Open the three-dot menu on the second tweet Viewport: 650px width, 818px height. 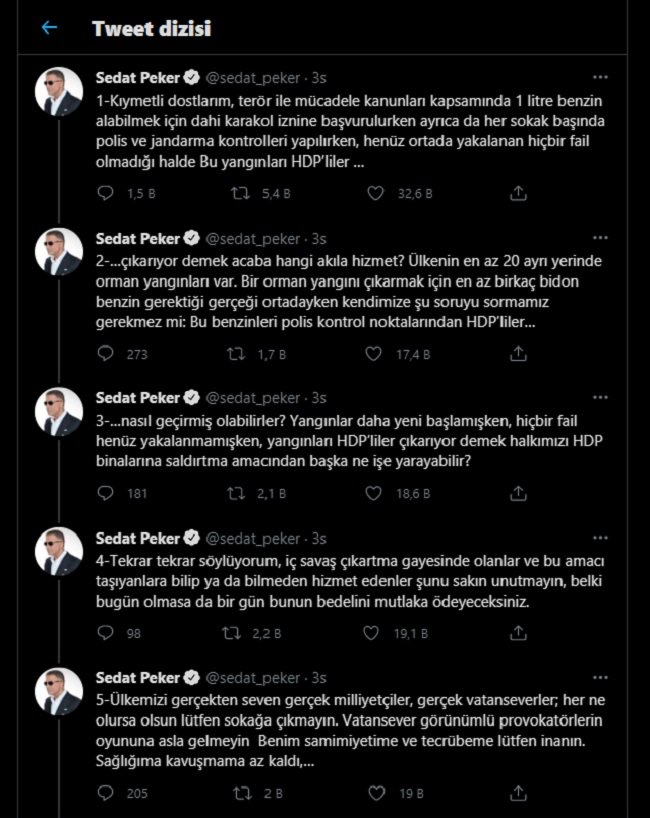(600, 236)
